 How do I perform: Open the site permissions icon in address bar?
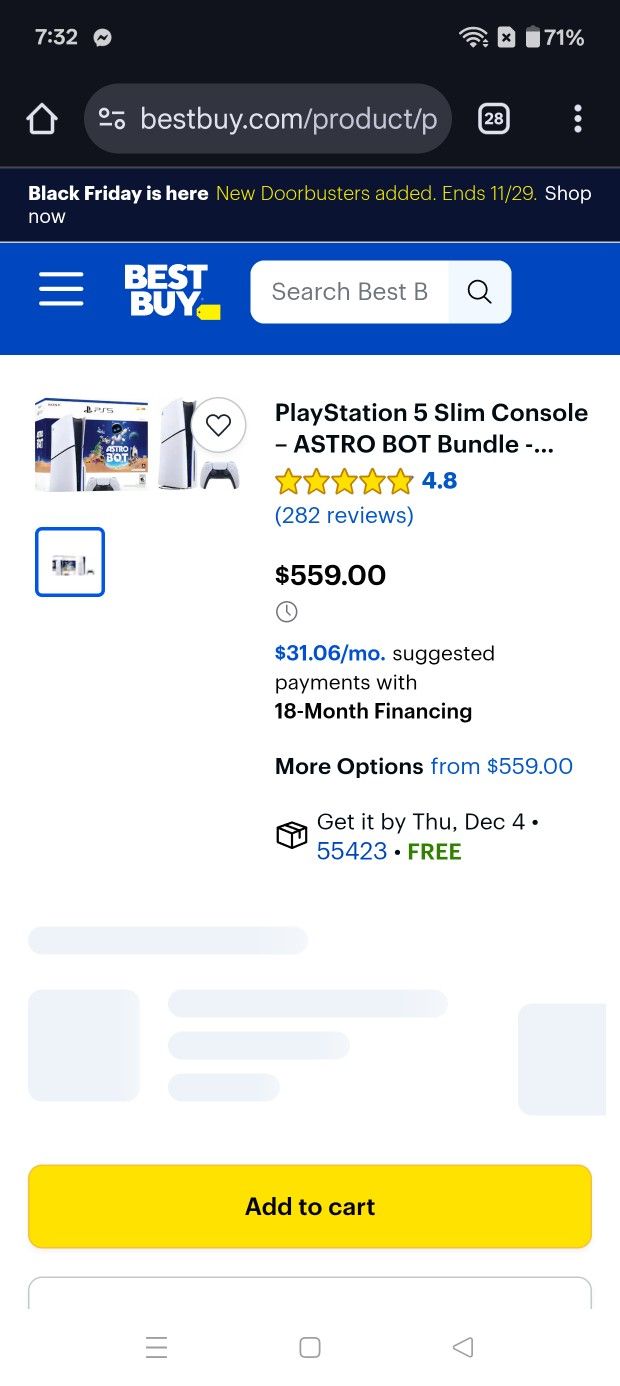[111, 118]
